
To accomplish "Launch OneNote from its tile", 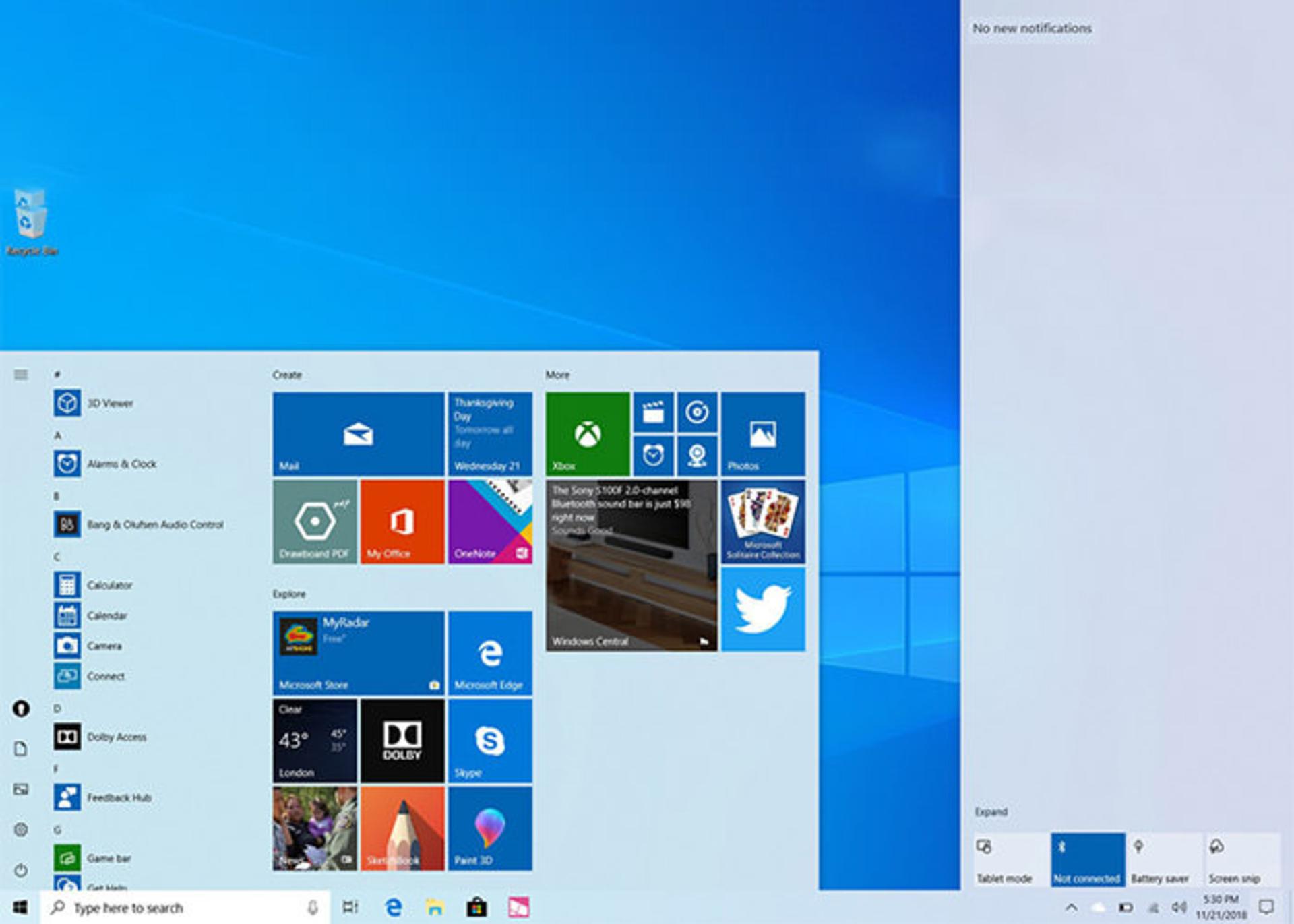I will coord(490,522).
